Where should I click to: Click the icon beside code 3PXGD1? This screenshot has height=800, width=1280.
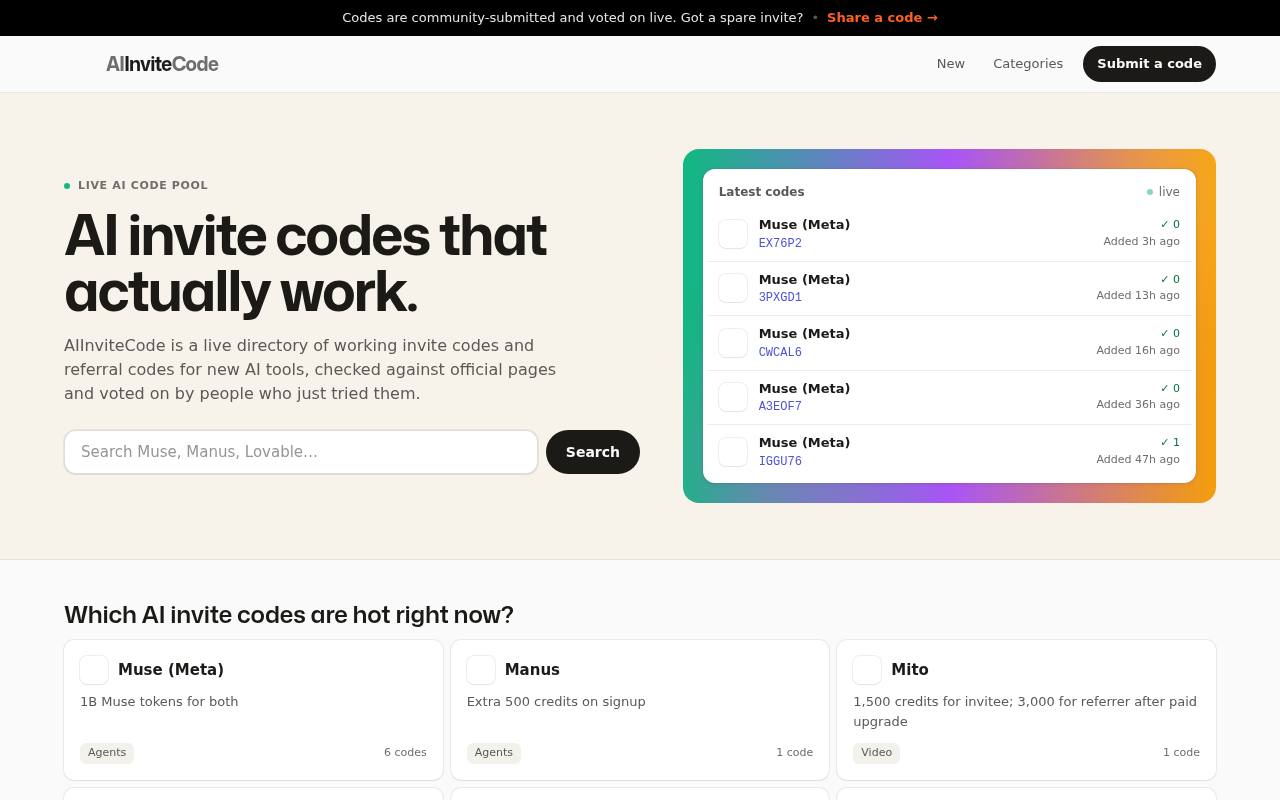(733, 288)
